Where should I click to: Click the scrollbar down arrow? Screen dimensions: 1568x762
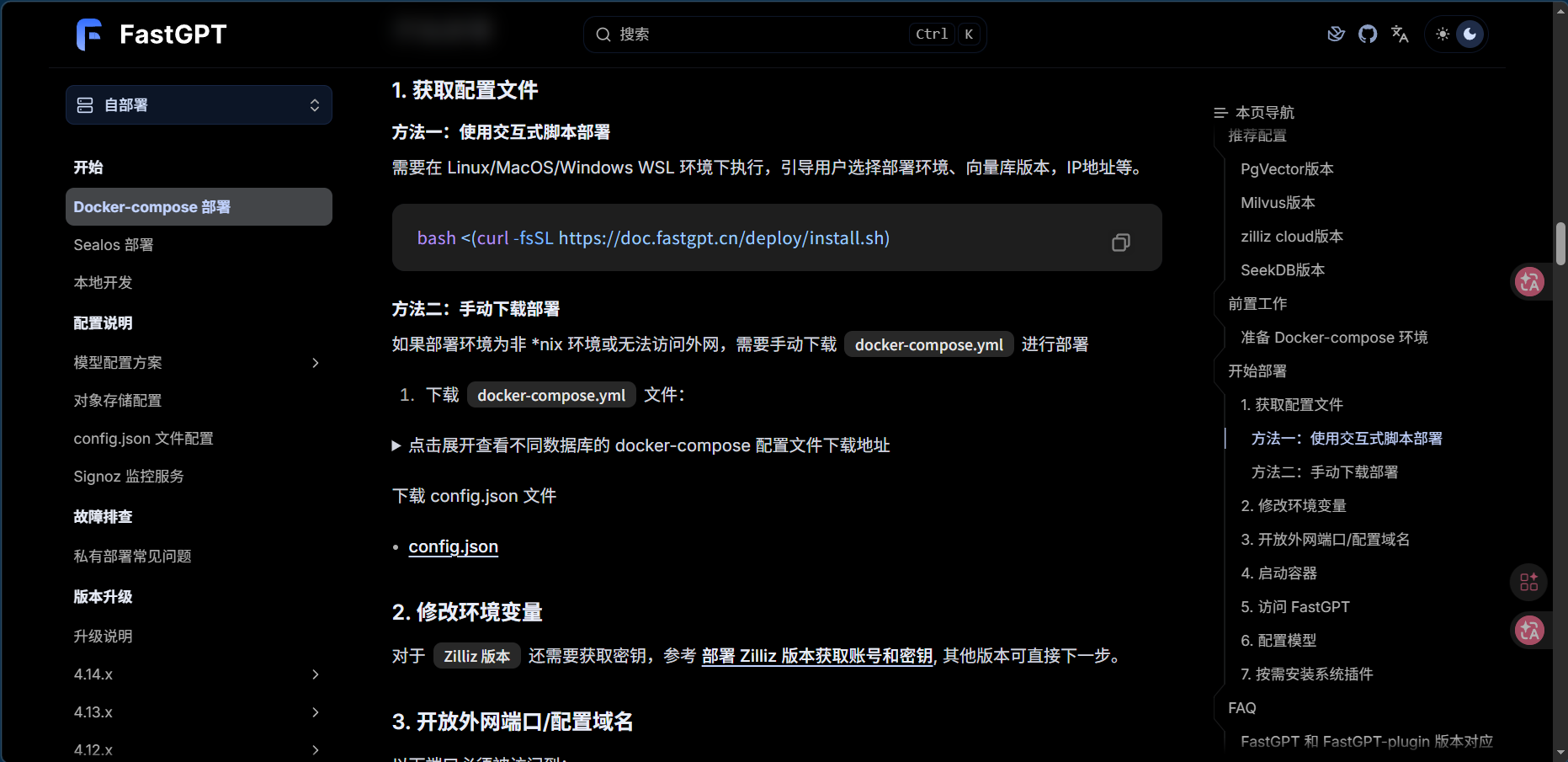pos(1560,753)
